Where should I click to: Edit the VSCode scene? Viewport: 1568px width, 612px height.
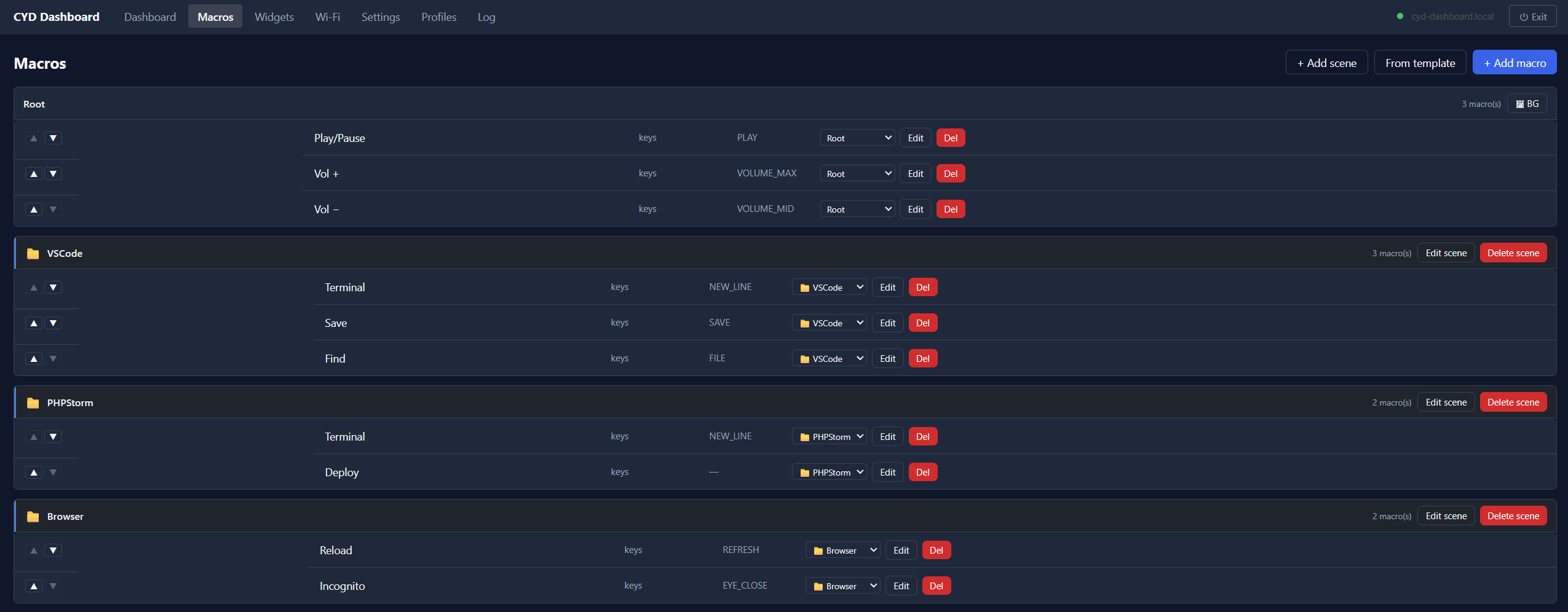pyautogui.click(x=1446, y=253)
